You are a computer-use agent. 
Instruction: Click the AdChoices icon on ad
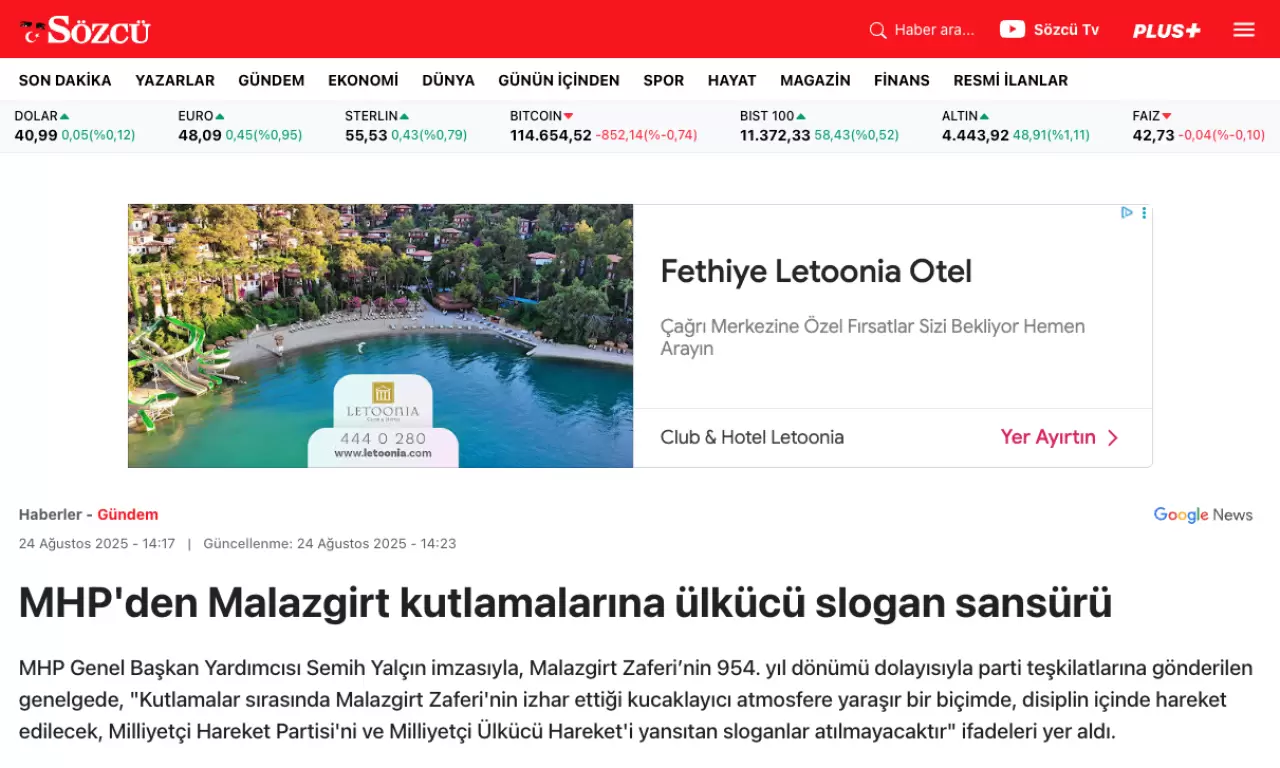[x=1127, y=212]
